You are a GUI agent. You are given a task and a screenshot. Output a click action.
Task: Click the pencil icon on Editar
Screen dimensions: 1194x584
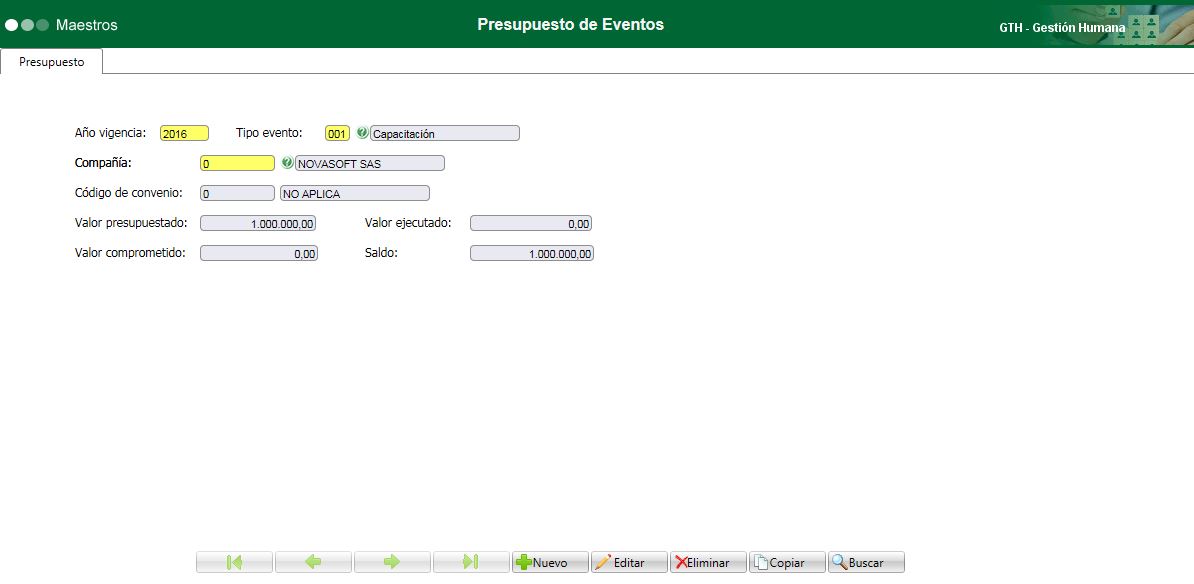(x=603, y=561)
